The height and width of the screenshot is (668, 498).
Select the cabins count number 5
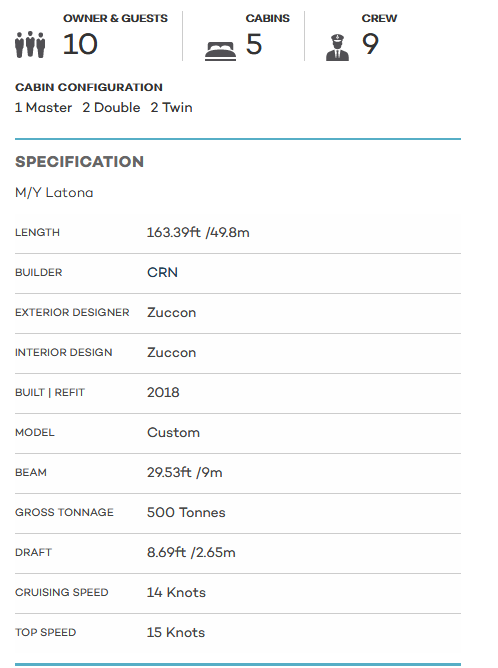pyautogui.click(x=254, y=44)
